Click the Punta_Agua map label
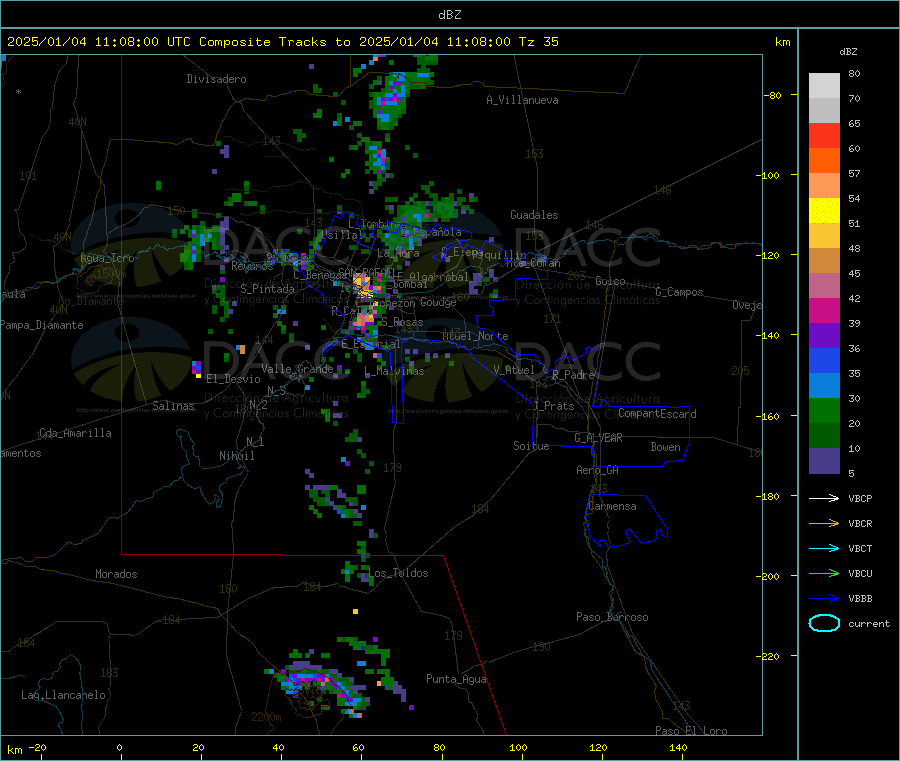The width and height of the screenshot is (900, 761). [456, 680]
